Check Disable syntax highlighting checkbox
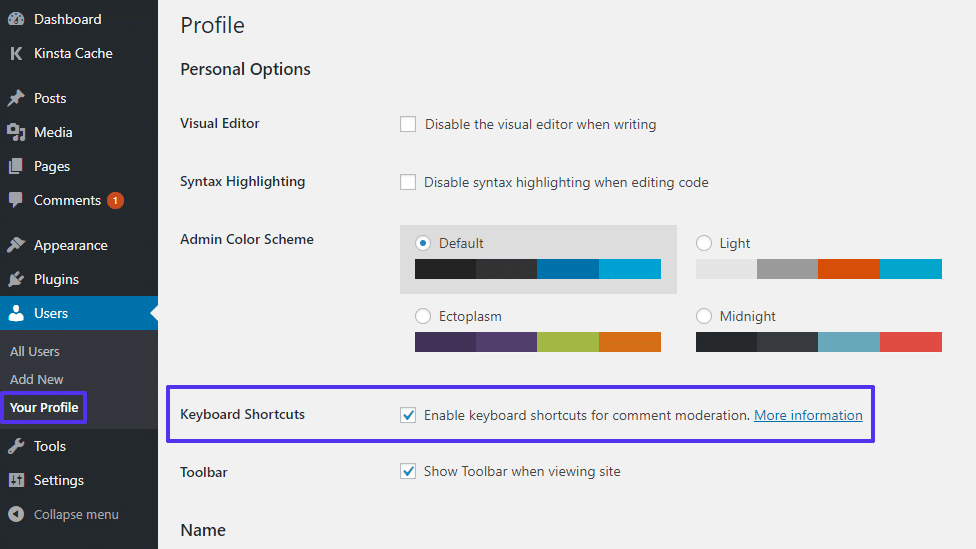This screenshot has width=976, height=549. [x=408, y=182]
